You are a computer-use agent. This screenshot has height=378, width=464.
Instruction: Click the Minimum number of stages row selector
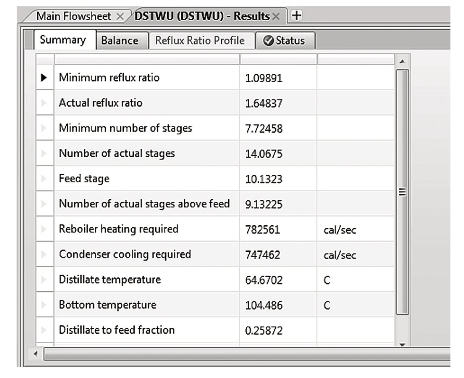[44, 128]
